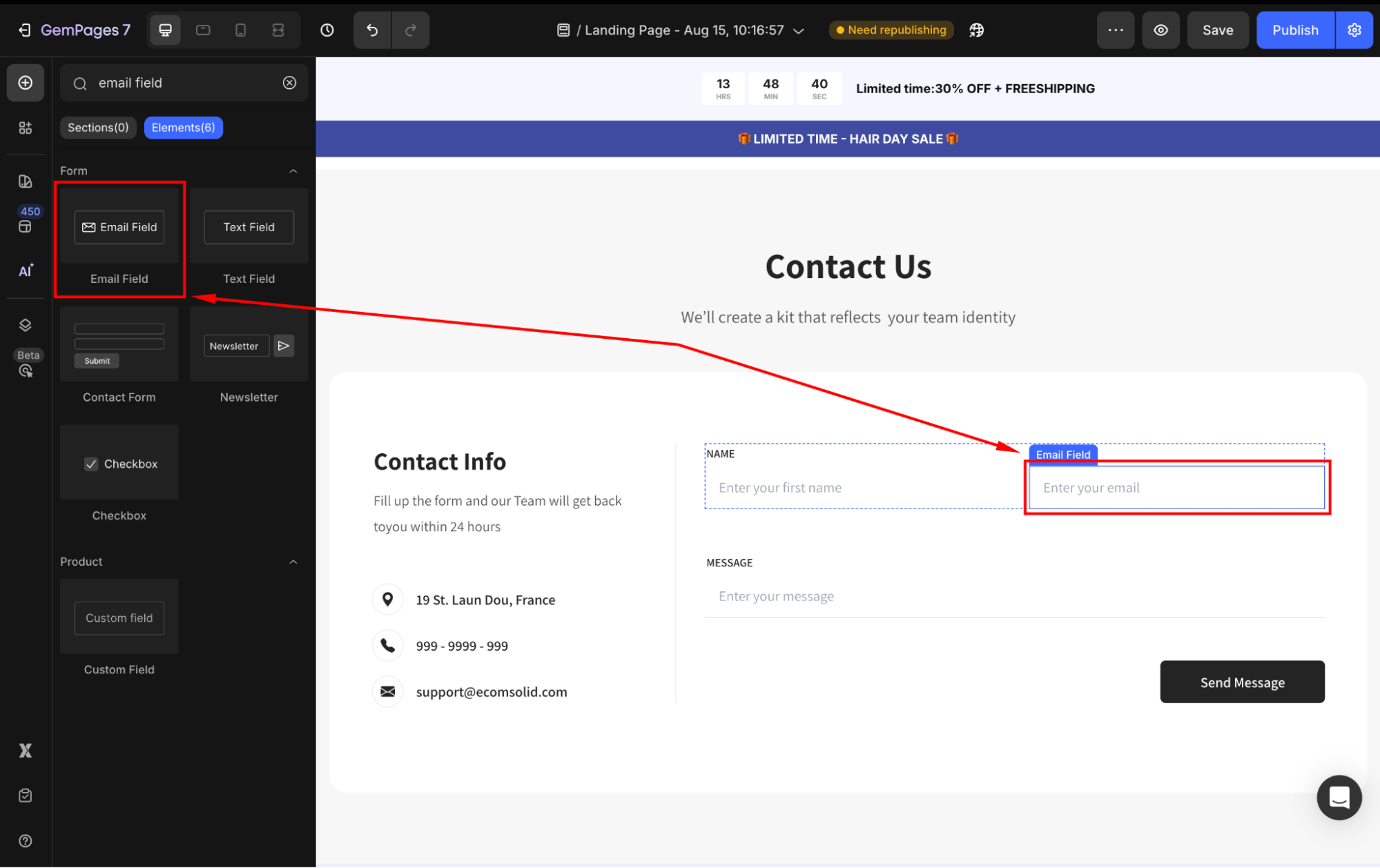Viewport: 1380px width, 868px height.
Task: Select the Elements(6) tab
Action: (x=183, y=128)
